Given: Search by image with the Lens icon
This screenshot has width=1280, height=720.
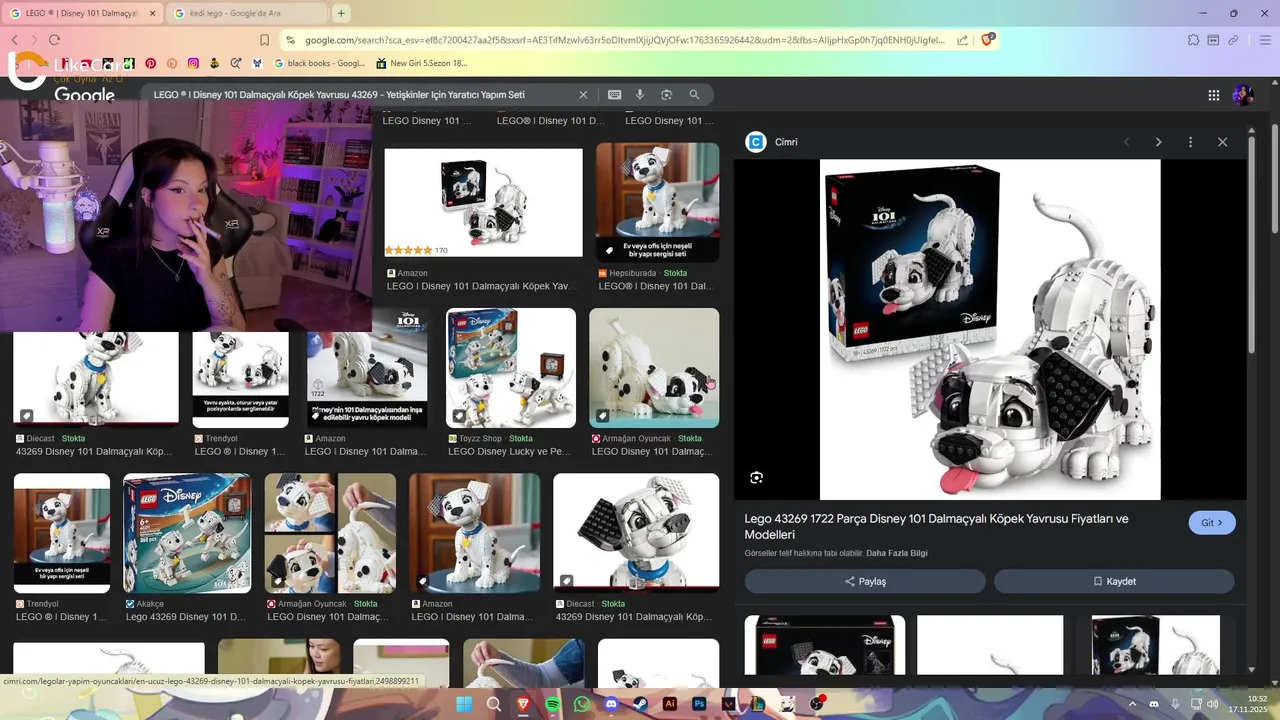Looking at the screenshot, I should (x=666, y=94).
